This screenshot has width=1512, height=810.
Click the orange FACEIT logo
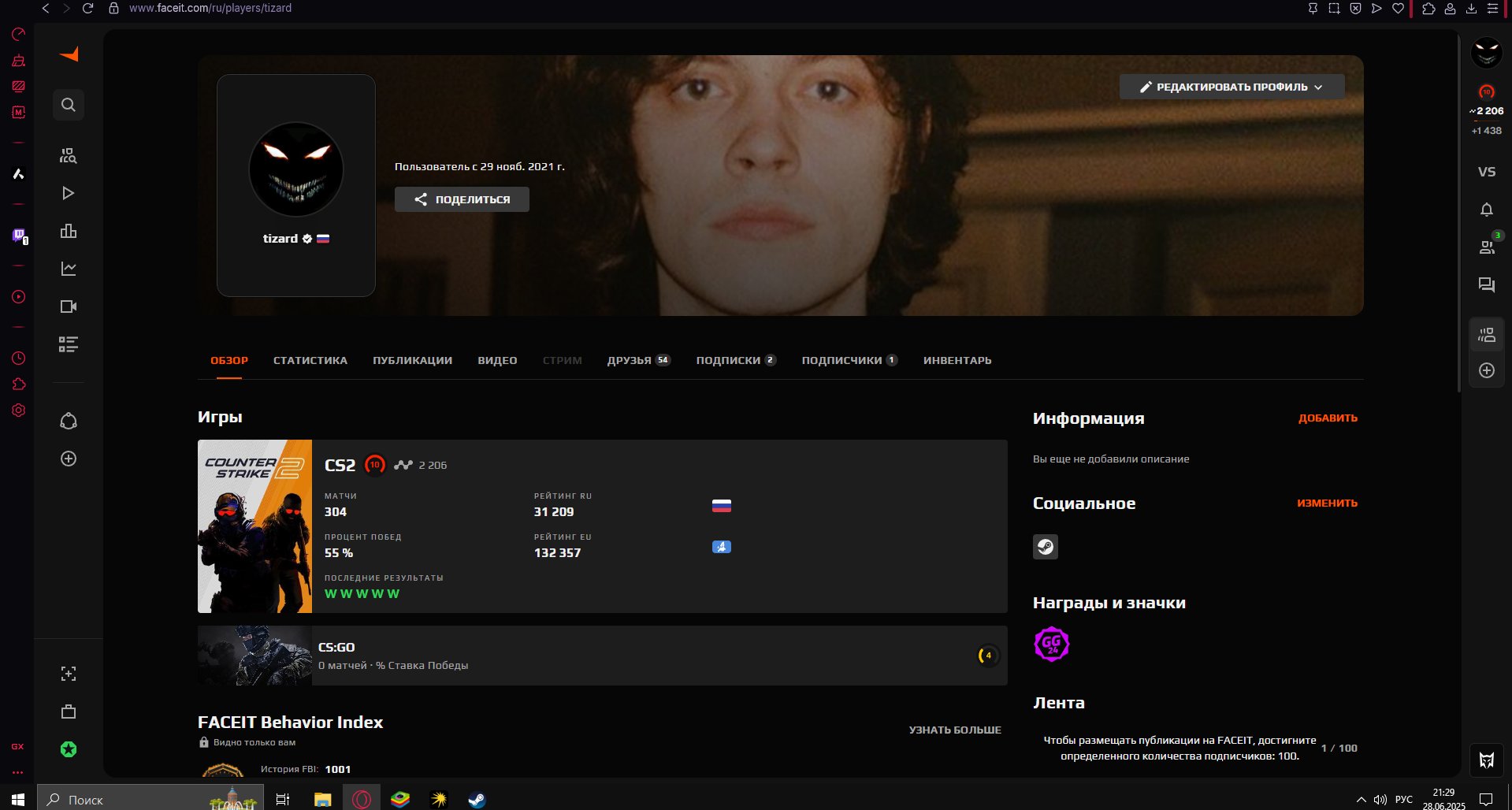point(69,54)
